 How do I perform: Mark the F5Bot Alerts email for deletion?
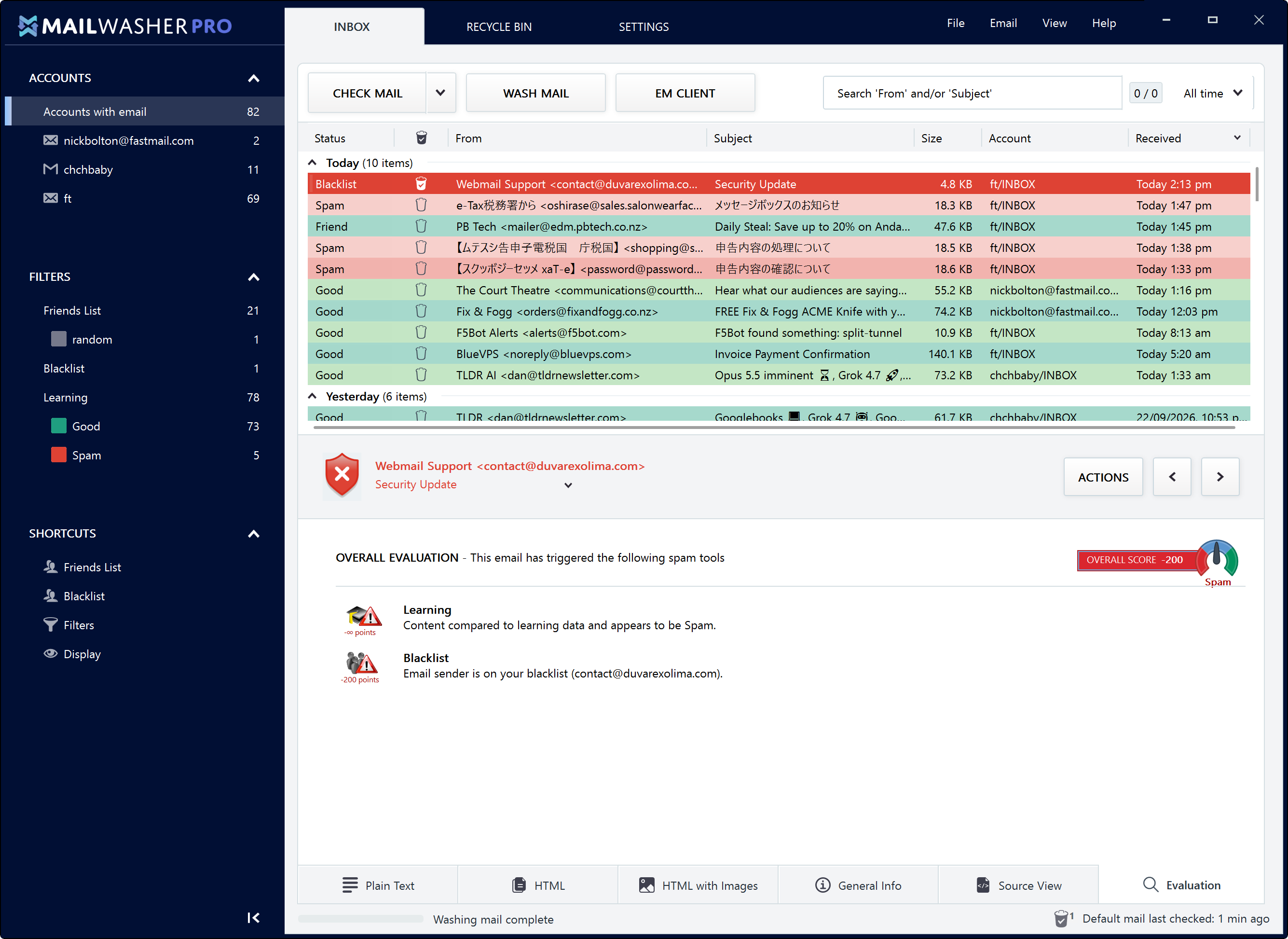coord(421,332)
